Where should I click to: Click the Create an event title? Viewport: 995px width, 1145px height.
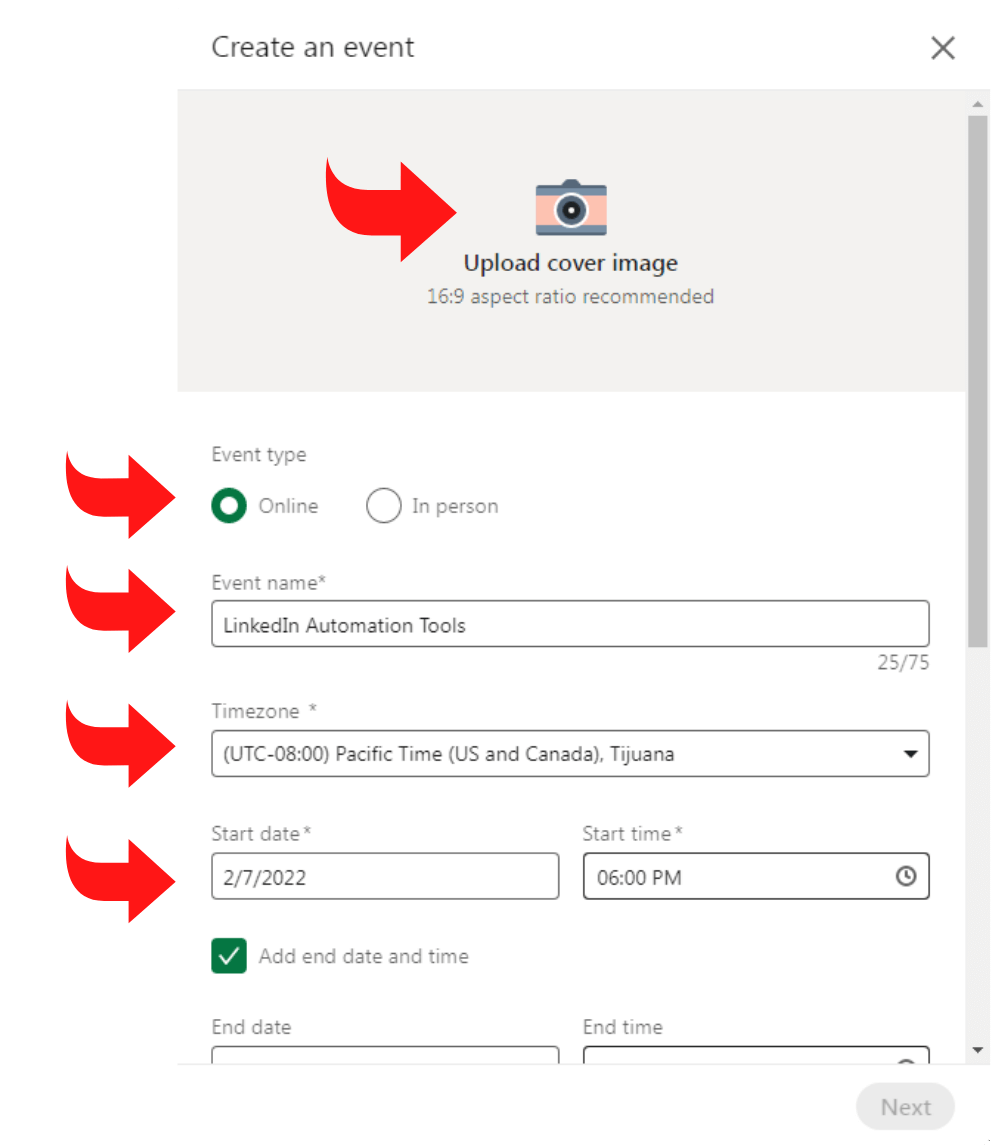pos(312,47)
